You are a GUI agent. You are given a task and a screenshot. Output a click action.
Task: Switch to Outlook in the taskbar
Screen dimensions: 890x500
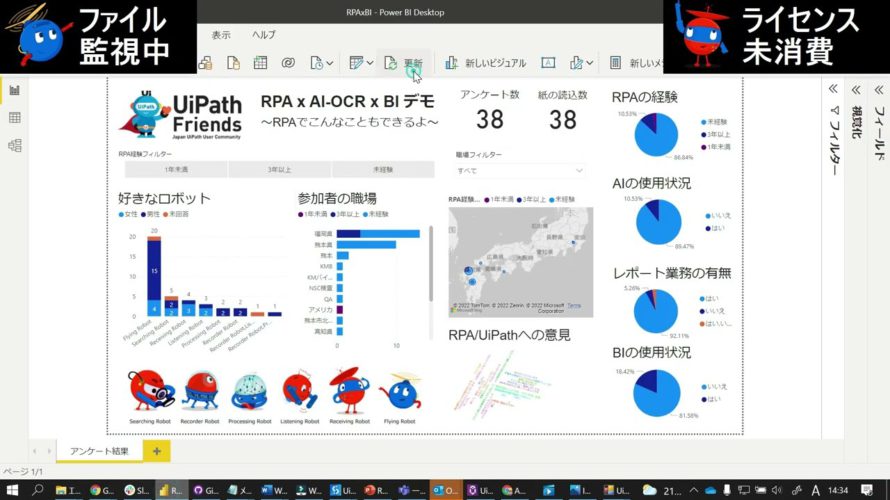[445, 490]
